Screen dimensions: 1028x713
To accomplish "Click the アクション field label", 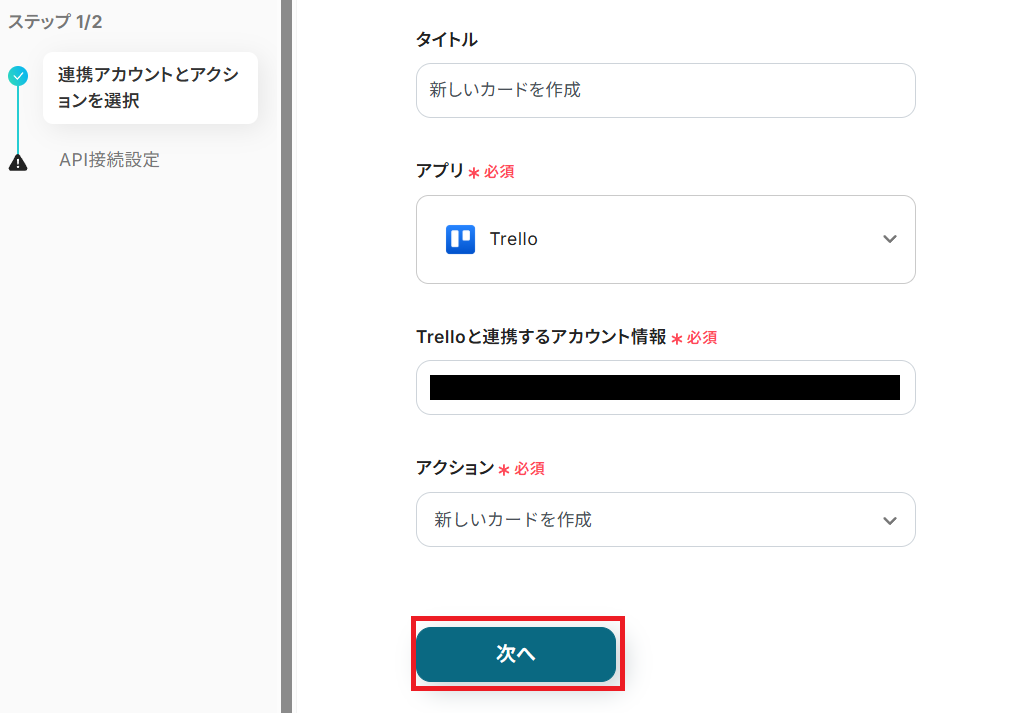I will point(454,468).
